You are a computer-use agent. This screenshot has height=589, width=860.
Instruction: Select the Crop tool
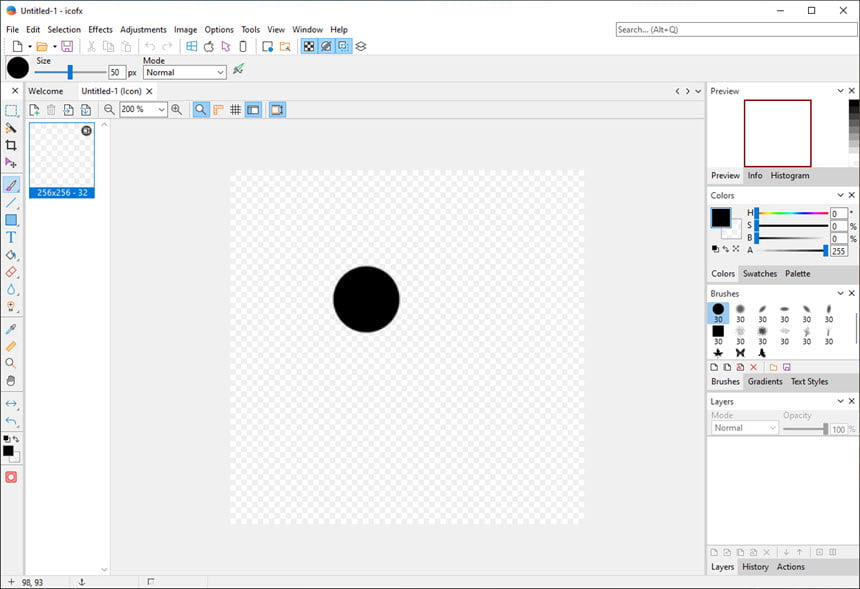pyautogui.click(x=11, y=145)
